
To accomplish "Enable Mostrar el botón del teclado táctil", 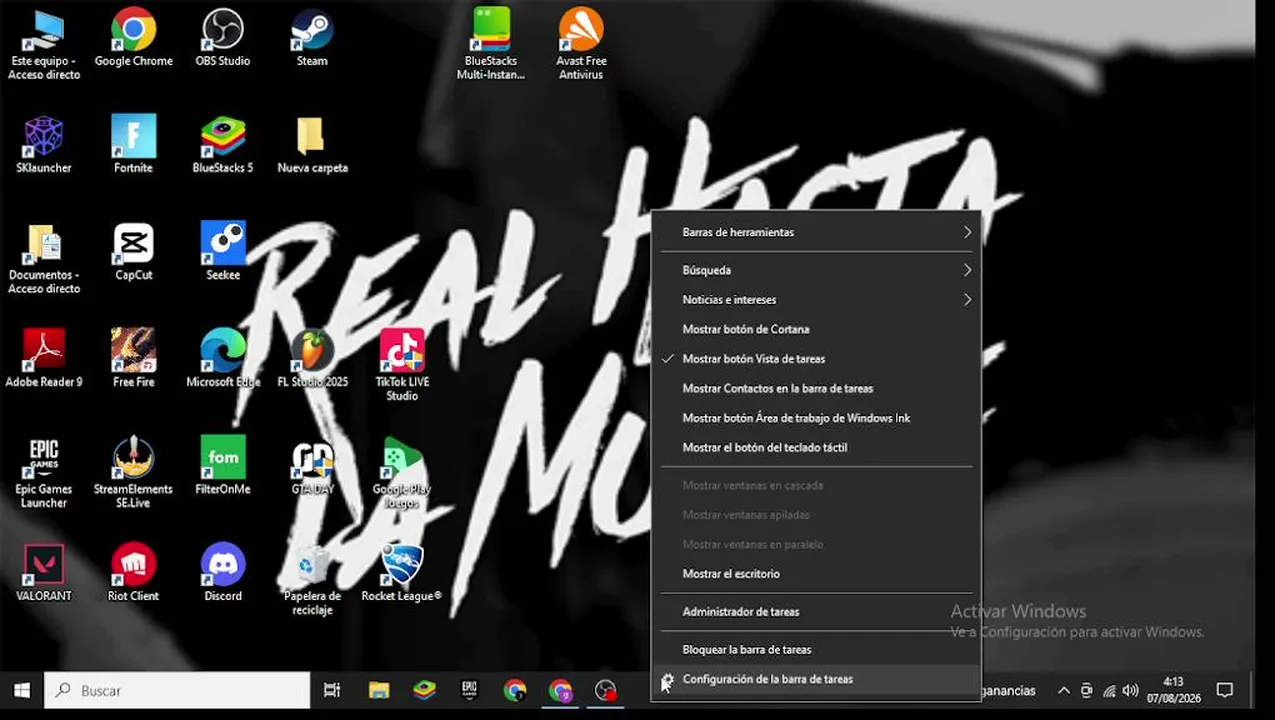I will (x=816, y=448).
